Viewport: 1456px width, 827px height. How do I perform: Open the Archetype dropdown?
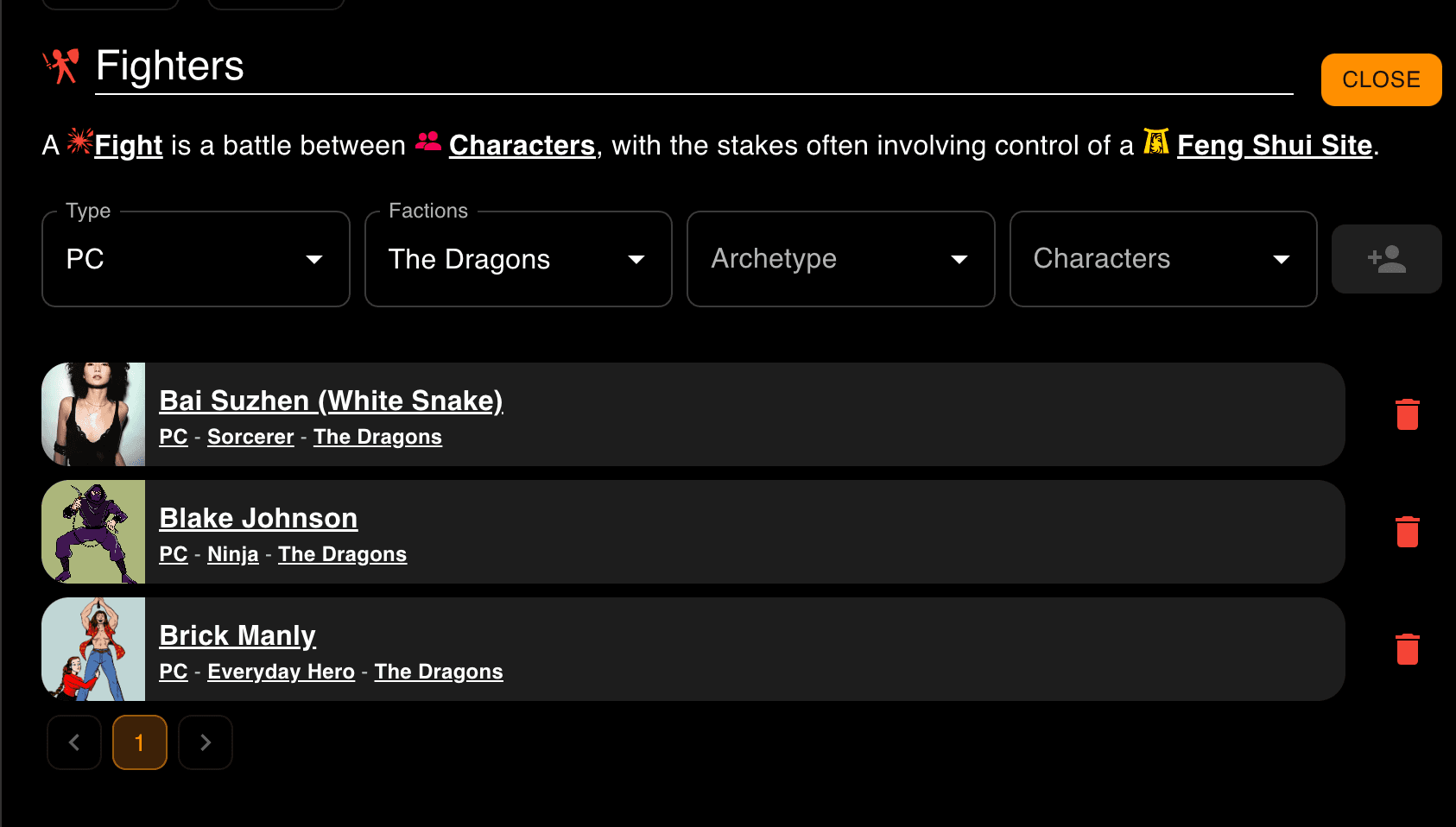(840, 259)
